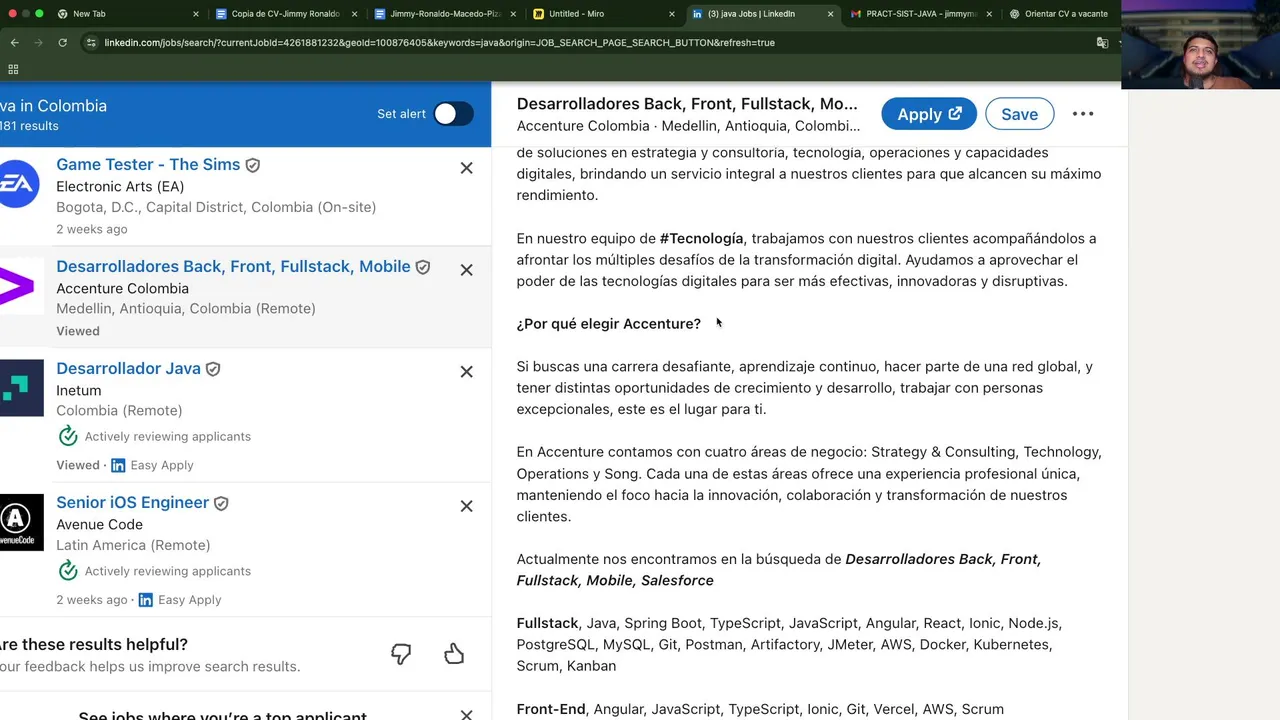Click the browser back arrow
Image resolution: width=1280 pixels, height=720 pixels.
14,43
